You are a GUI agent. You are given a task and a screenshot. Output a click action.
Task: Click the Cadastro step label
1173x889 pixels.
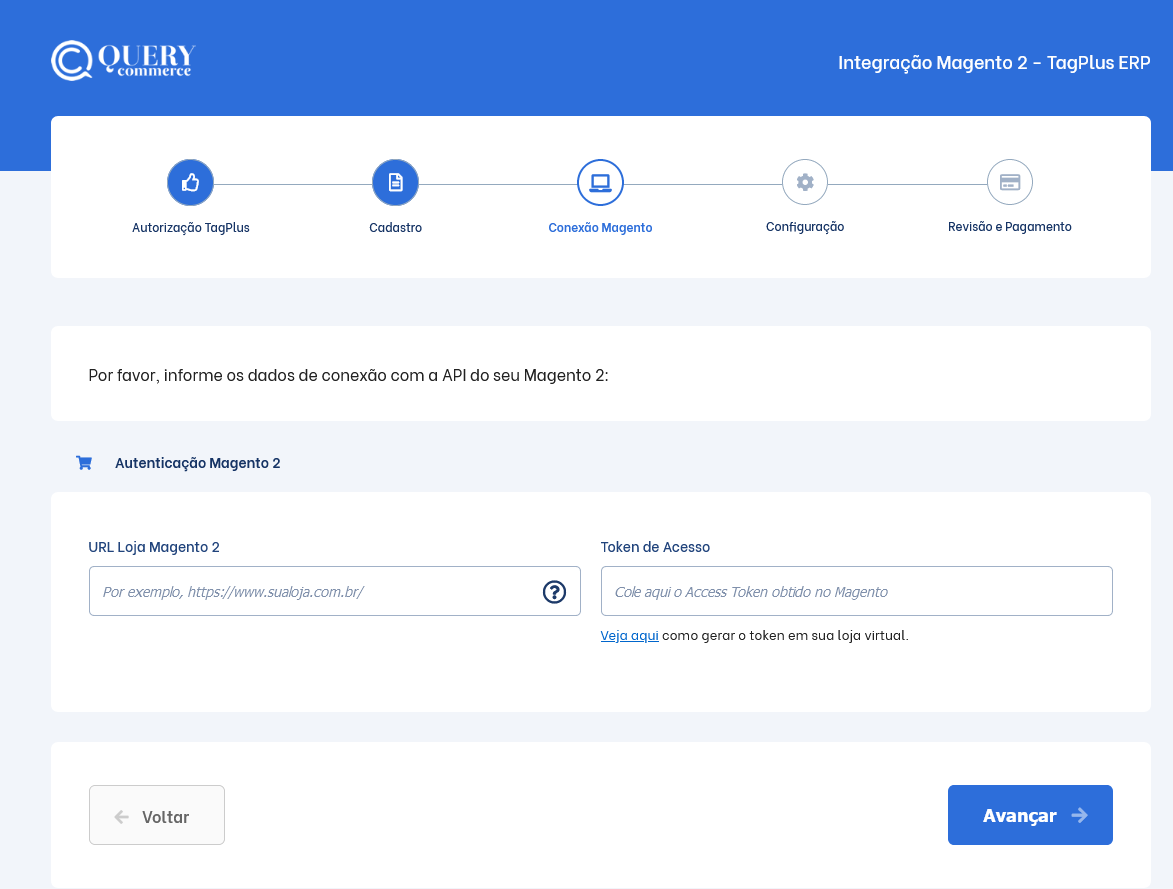pos(395,227)
